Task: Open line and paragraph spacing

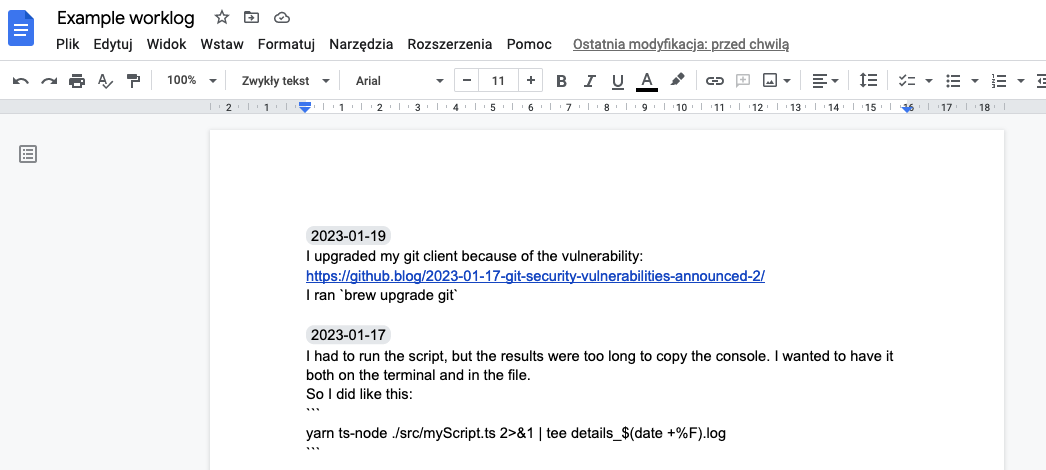Action: (x=867, y=81)
